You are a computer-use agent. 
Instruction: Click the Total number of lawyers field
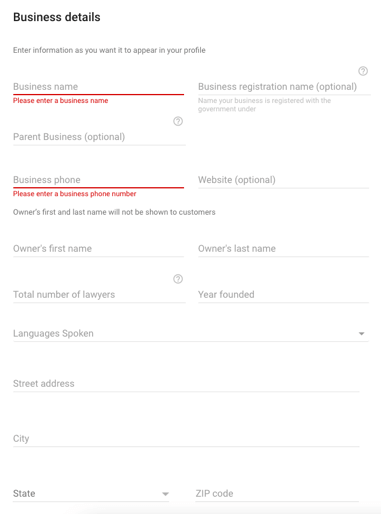[99, 295]
